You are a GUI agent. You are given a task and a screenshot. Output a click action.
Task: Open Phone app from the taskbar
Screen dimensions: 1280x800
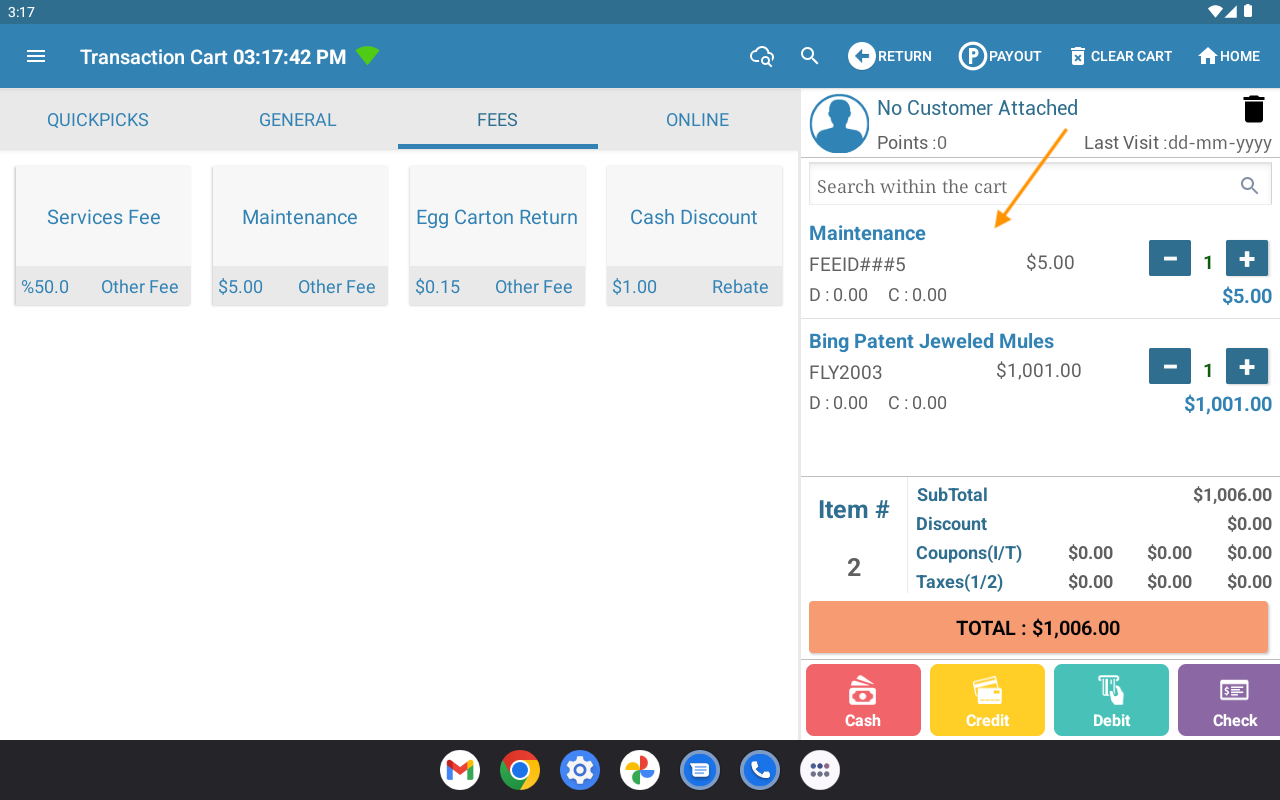(760, 770)
